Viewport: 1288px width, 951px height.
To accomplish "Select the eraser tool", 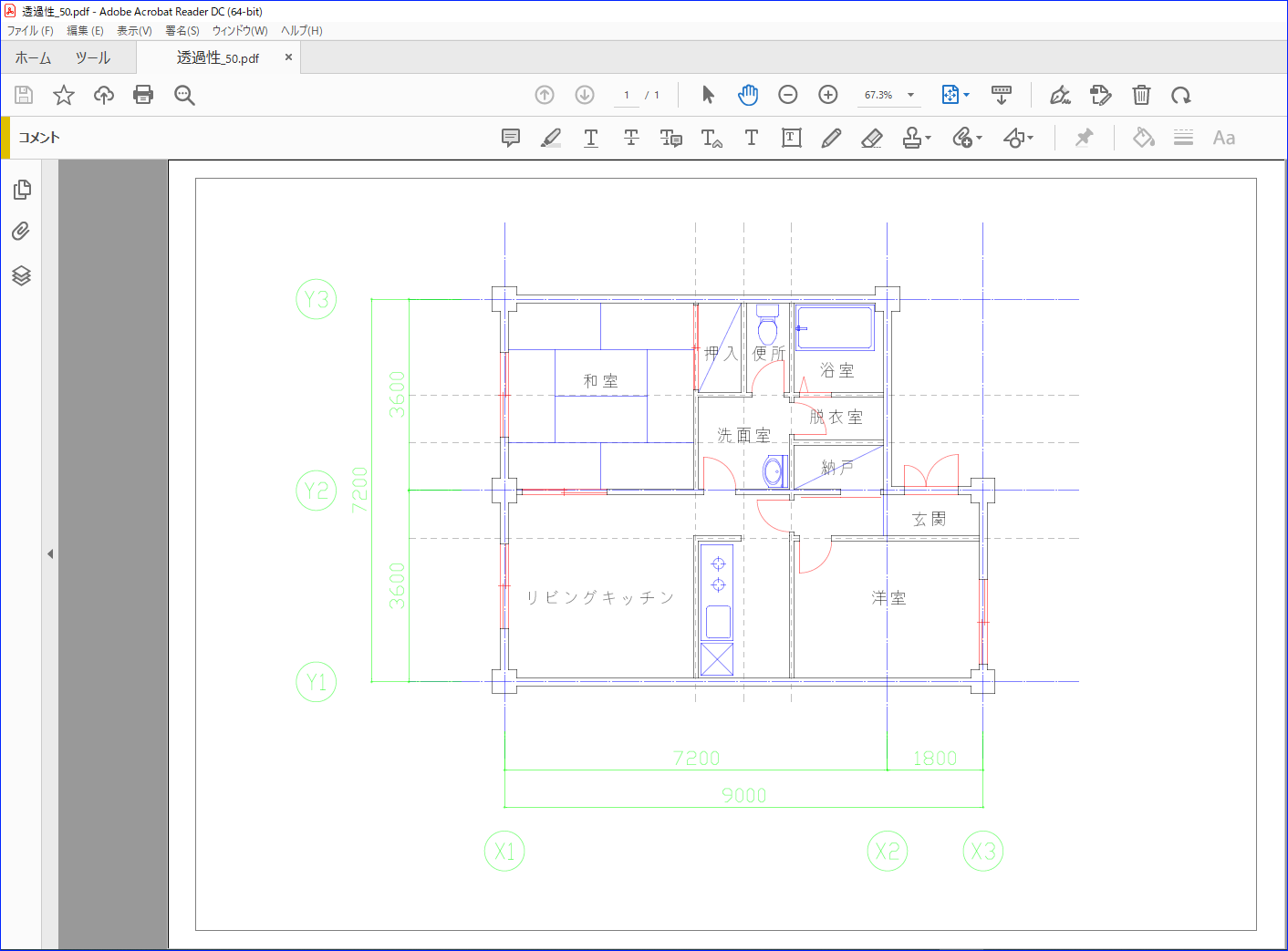I will pyautogui.click(x=872, y=138).
